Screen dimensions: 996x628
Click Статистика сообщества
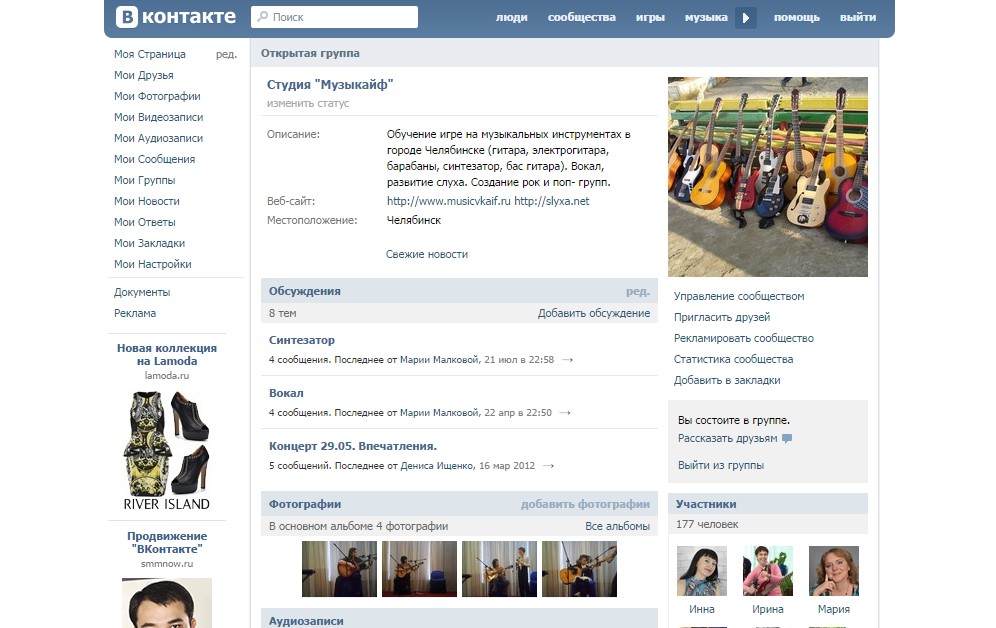[x=734, y=359]
